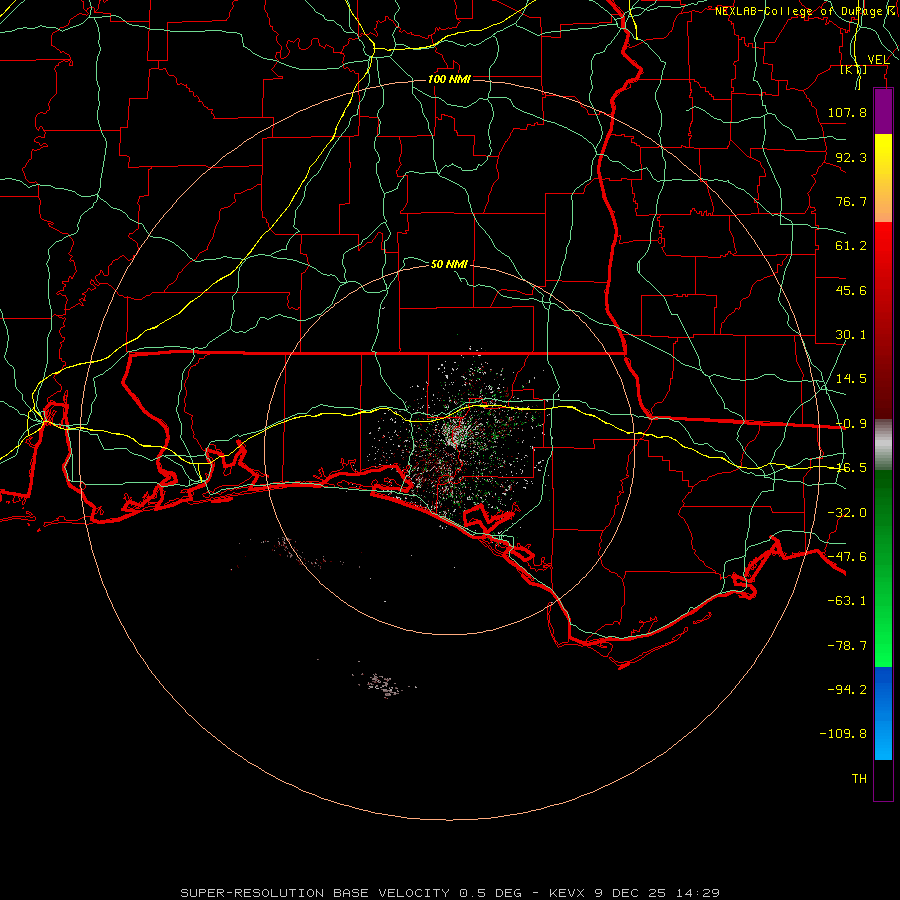This screenshot has height=900, width=900.
Task: Select the 14.5 velocity scale value
Action: point(851,379)
